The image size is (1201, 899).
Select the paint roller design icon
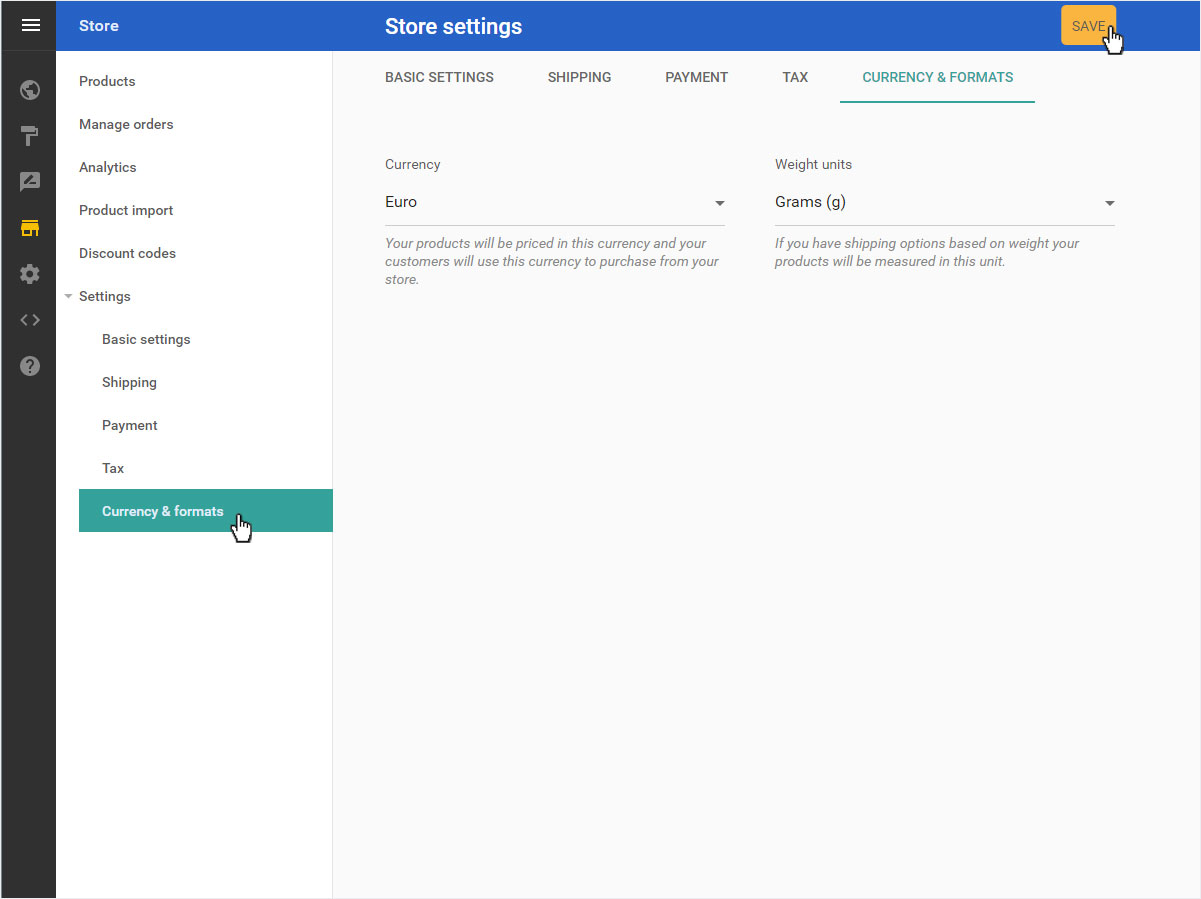pos(30,136)
